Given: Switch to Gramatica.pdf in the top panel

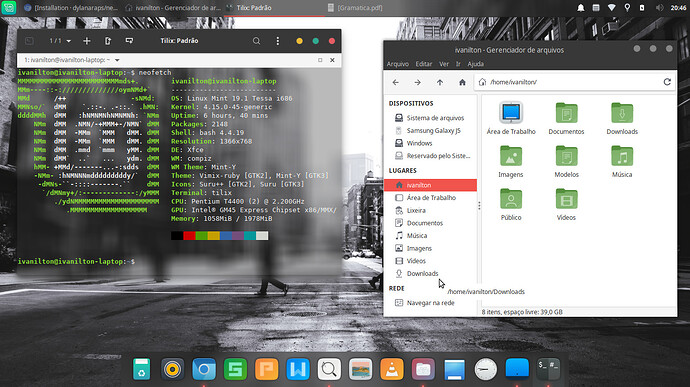Looking at the screenshot, I should (x=355, y=8).
